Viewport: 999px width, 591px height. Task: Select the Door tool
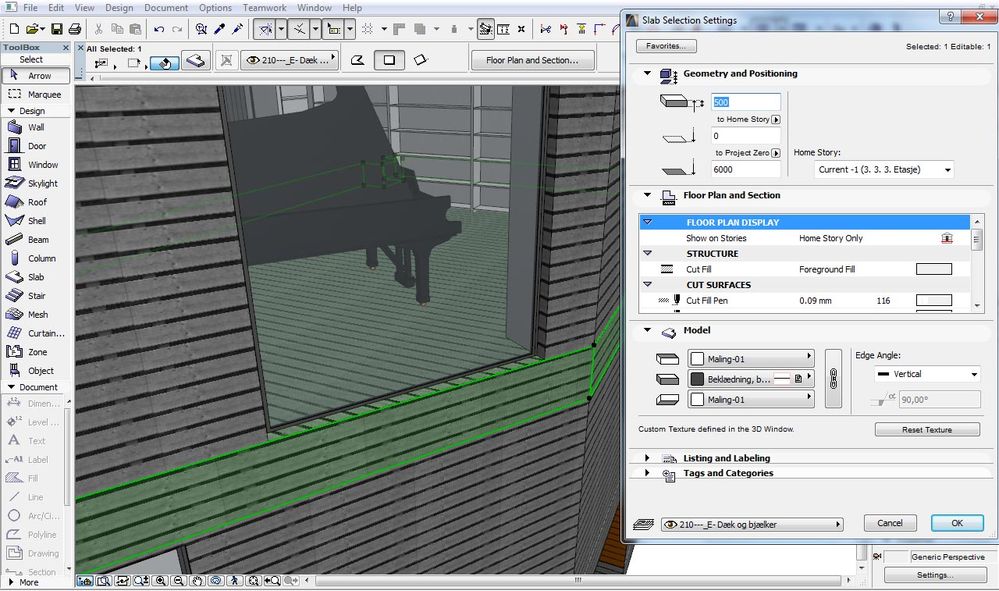point(35,146)
